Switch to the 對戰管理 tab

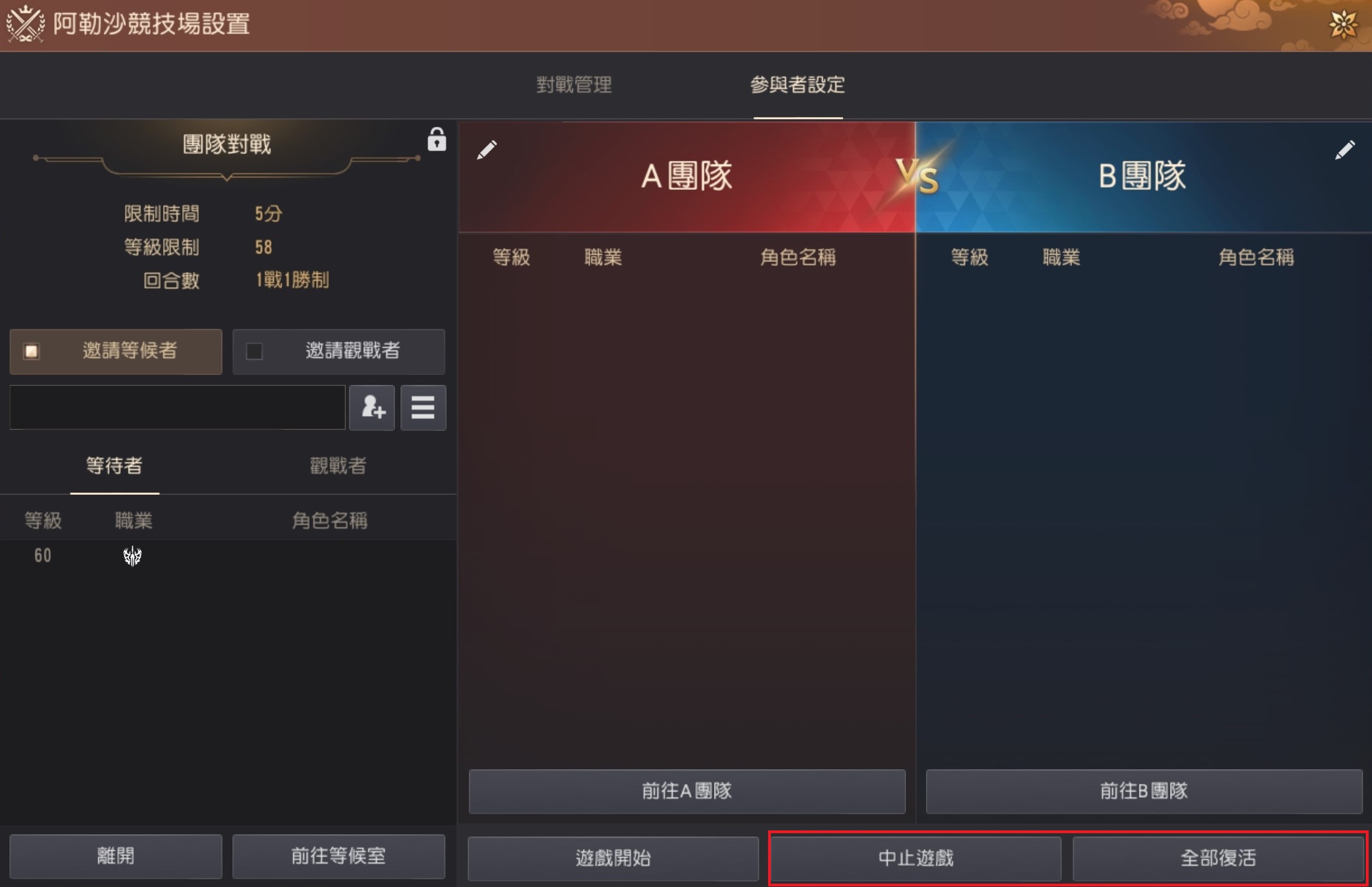(x=574, y=85)
